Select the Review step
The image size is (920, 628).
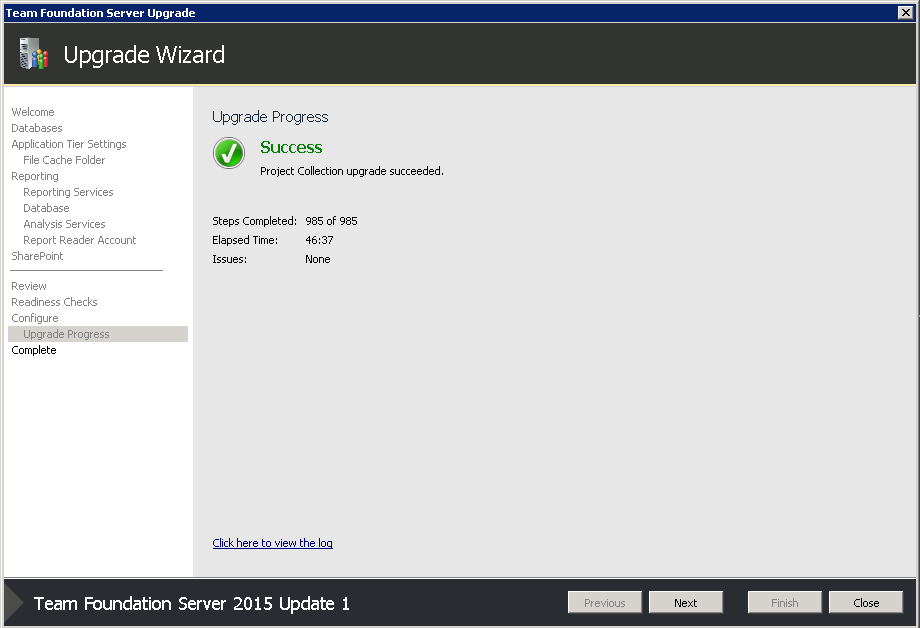coord(29,286)
